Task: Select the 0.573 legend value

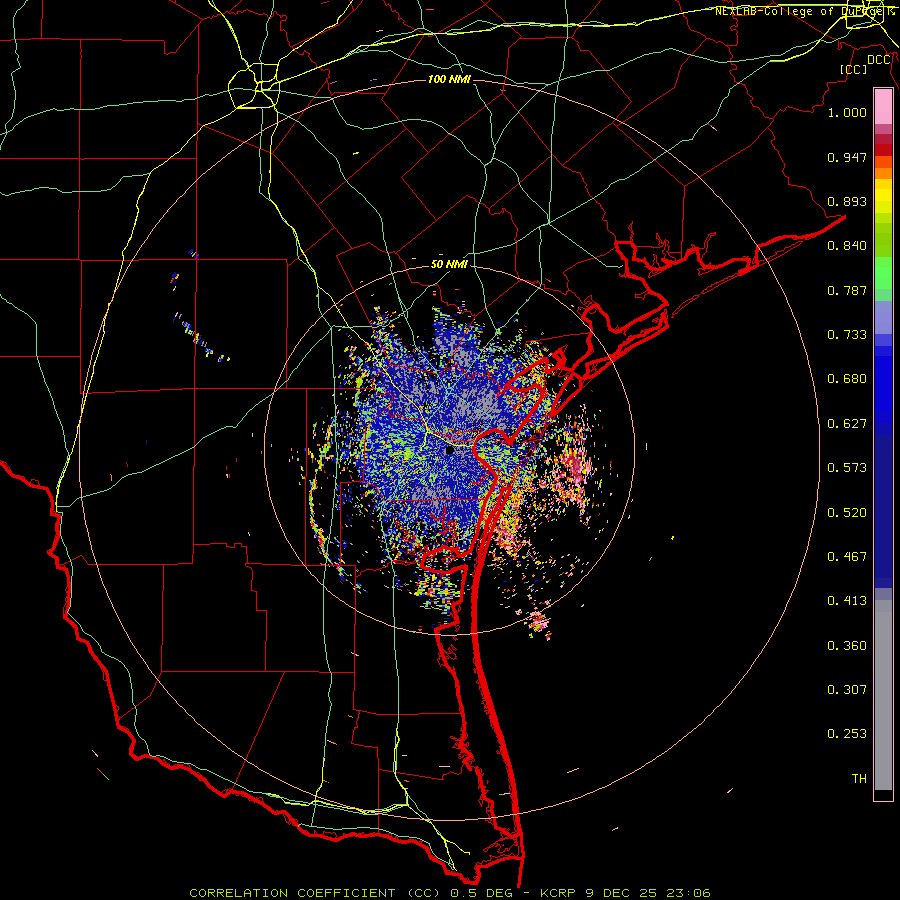Action: pos(847,468)
